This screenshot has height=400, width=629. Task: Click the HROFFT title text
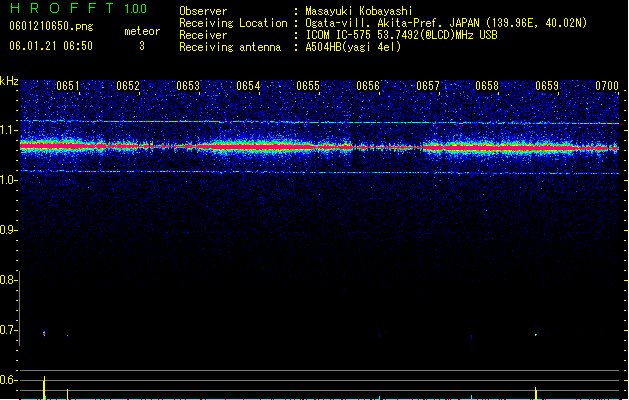point(62,8)
